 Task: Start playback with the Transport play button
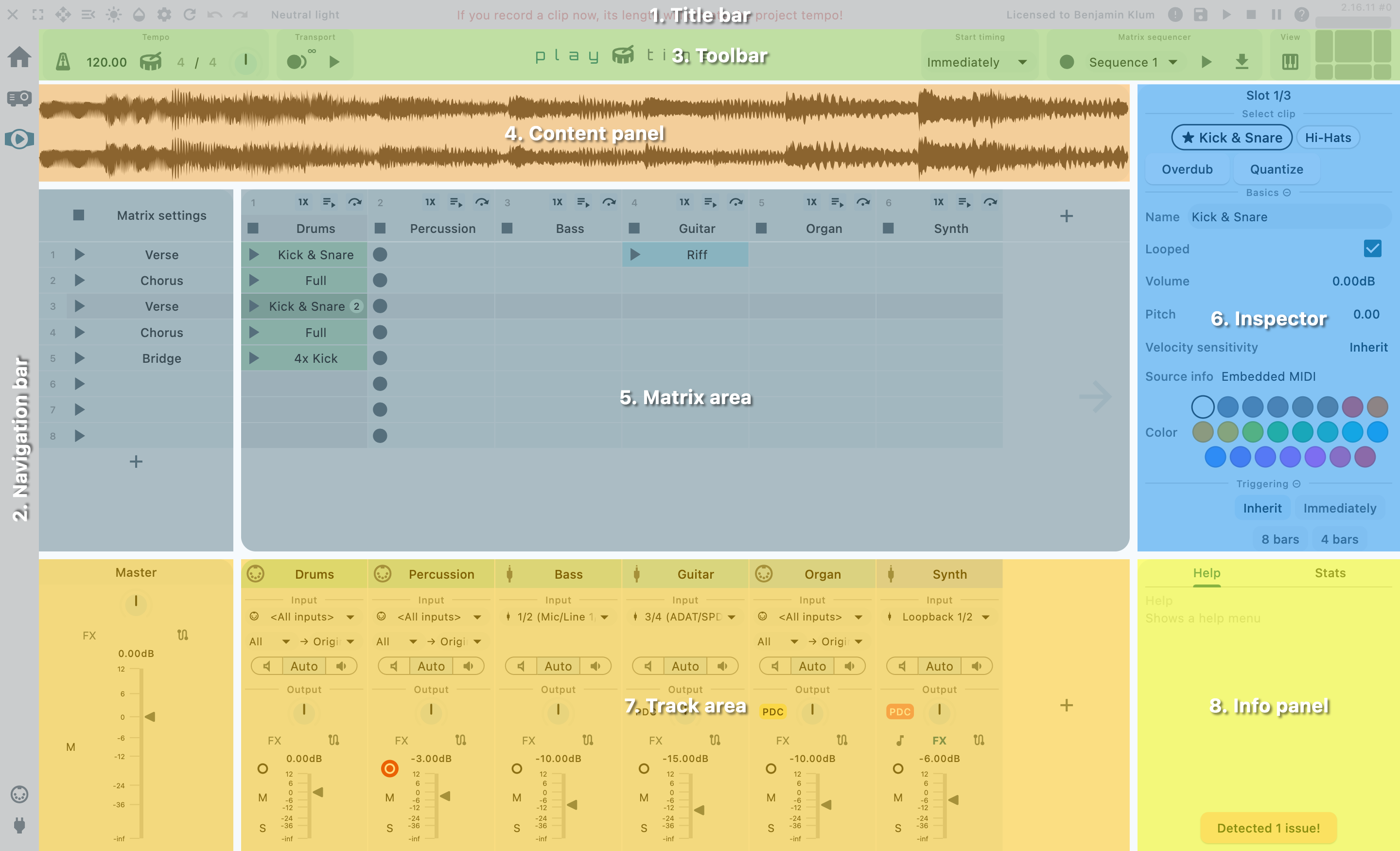[334, 61]
